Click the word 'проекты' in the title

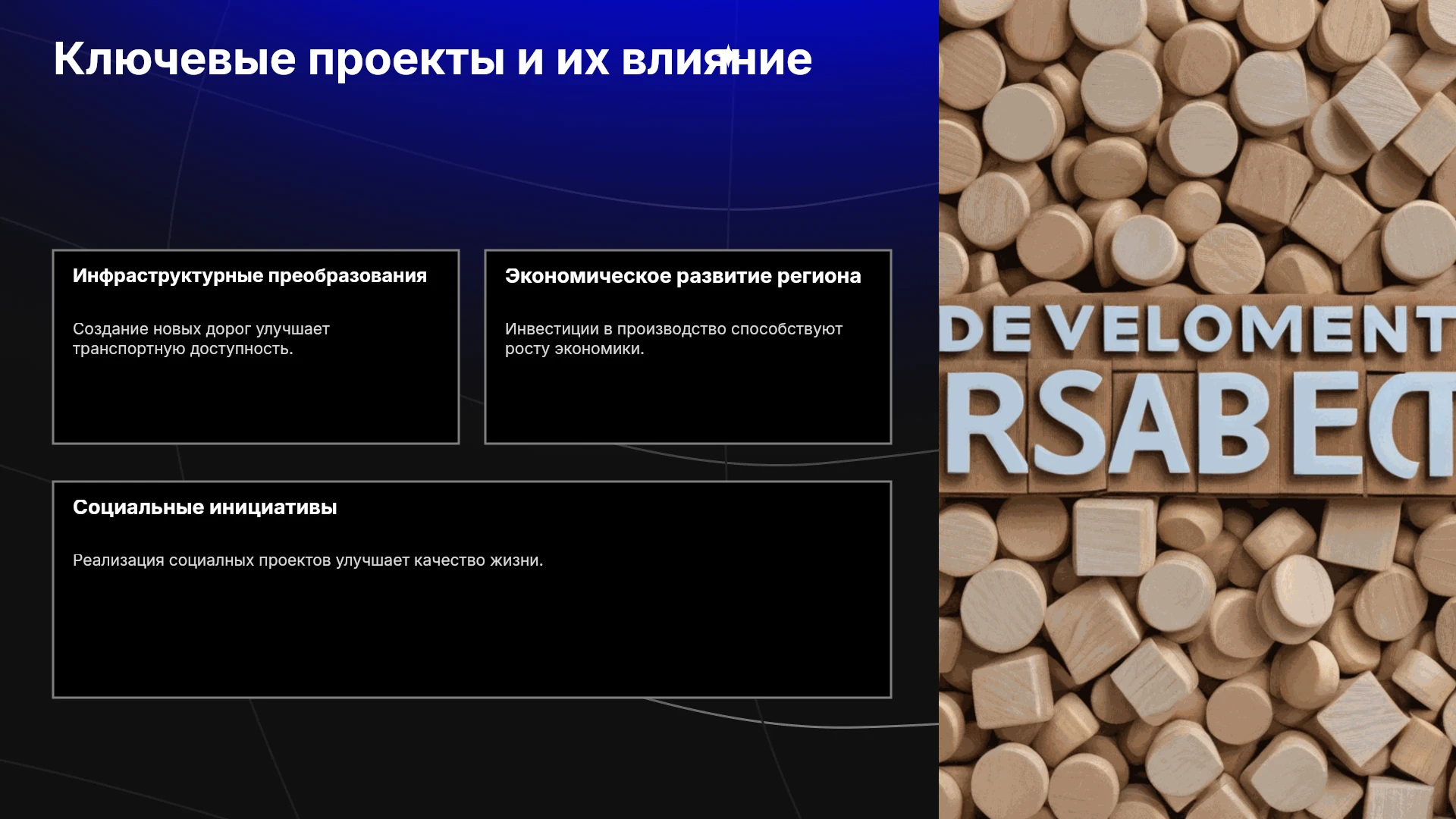point(406,60)
